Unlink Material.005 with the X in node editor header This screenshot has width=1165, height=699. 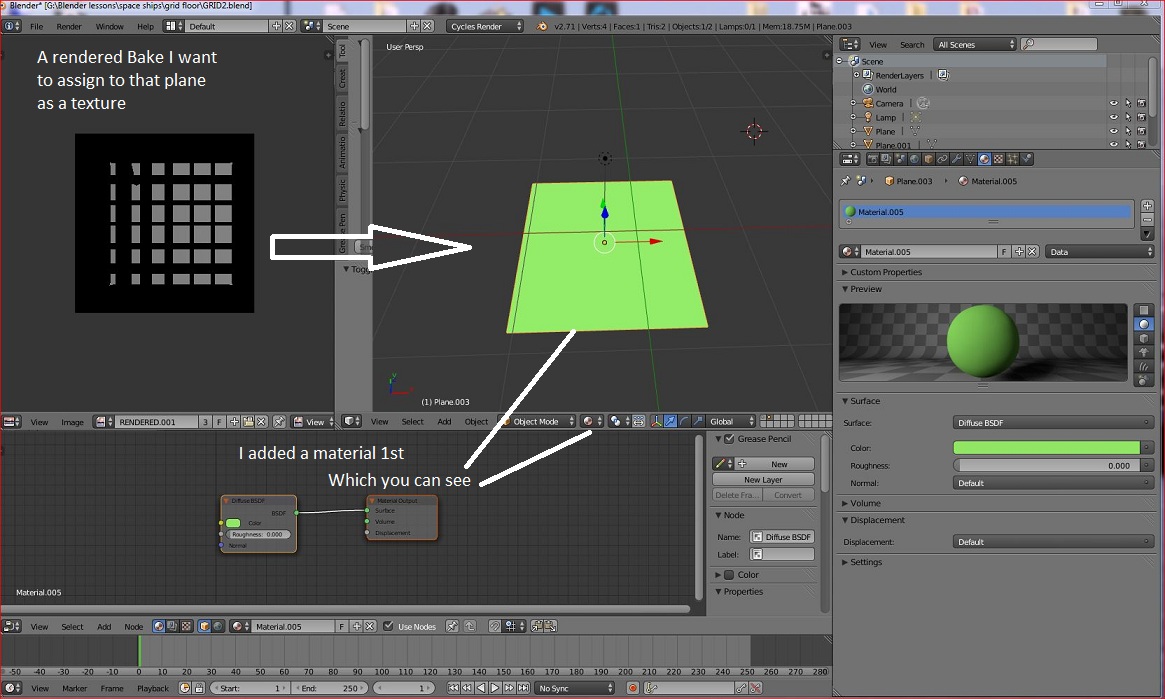click(x=370, y=626)
